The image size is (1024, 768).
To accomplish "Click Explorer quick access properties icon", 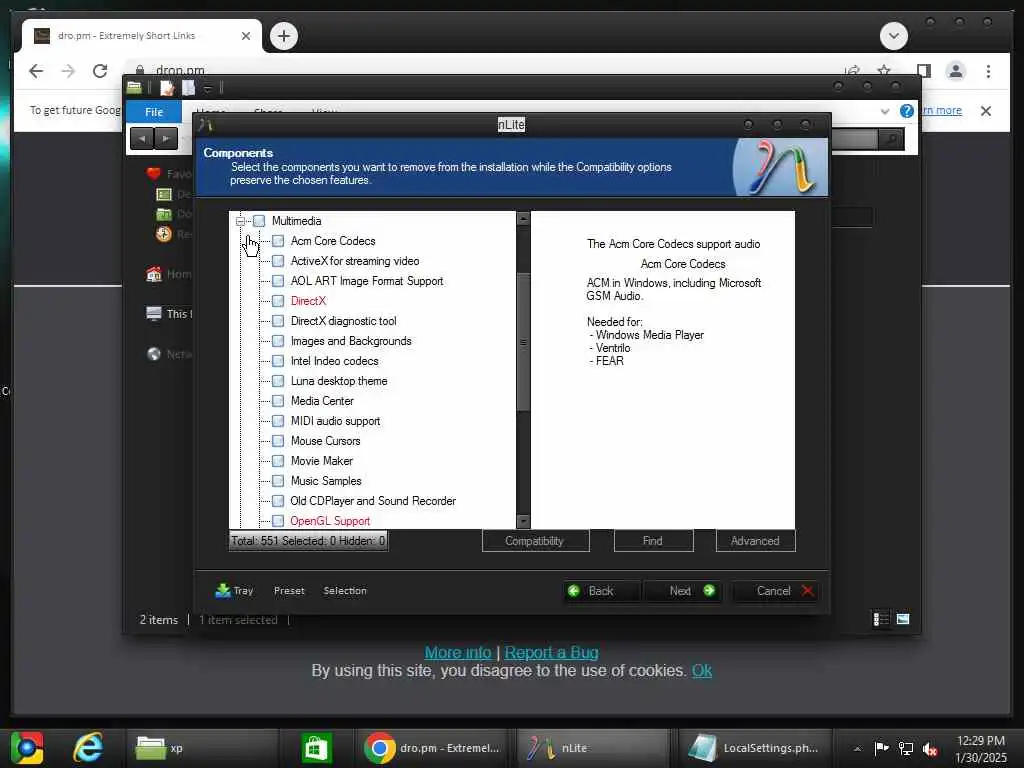I will pyautogui.click(x=167, y=88).
